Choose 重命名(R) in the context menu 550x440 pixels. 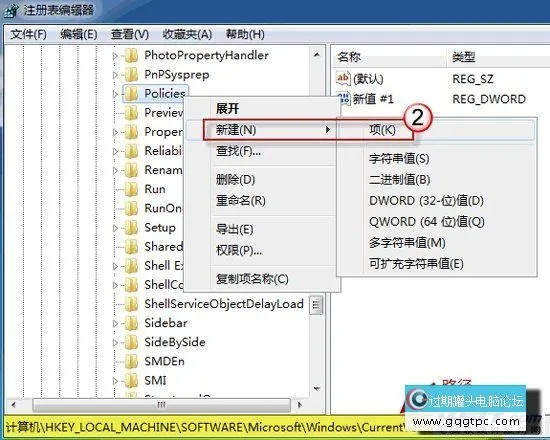tap(261, 201)
